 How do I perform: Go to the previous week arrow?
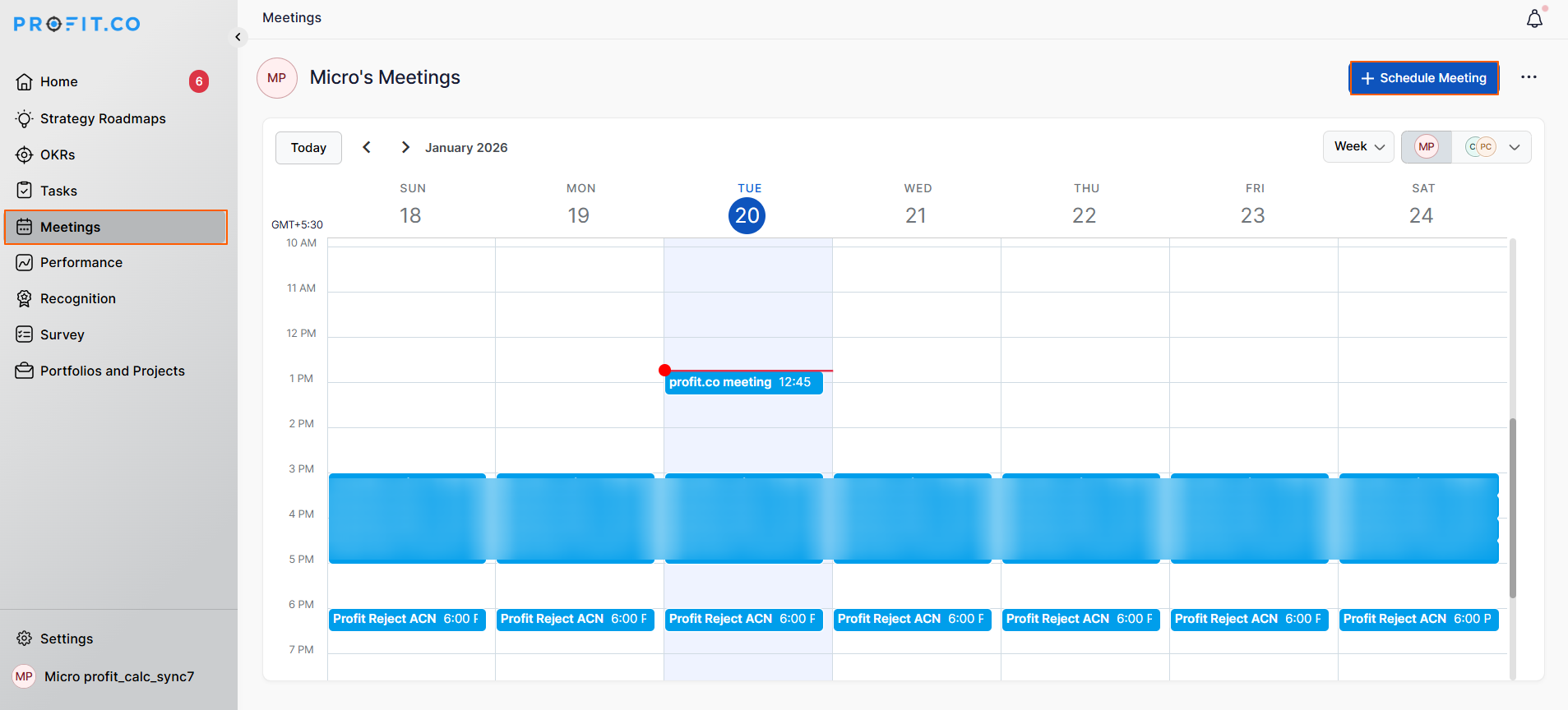pos(367,147)
